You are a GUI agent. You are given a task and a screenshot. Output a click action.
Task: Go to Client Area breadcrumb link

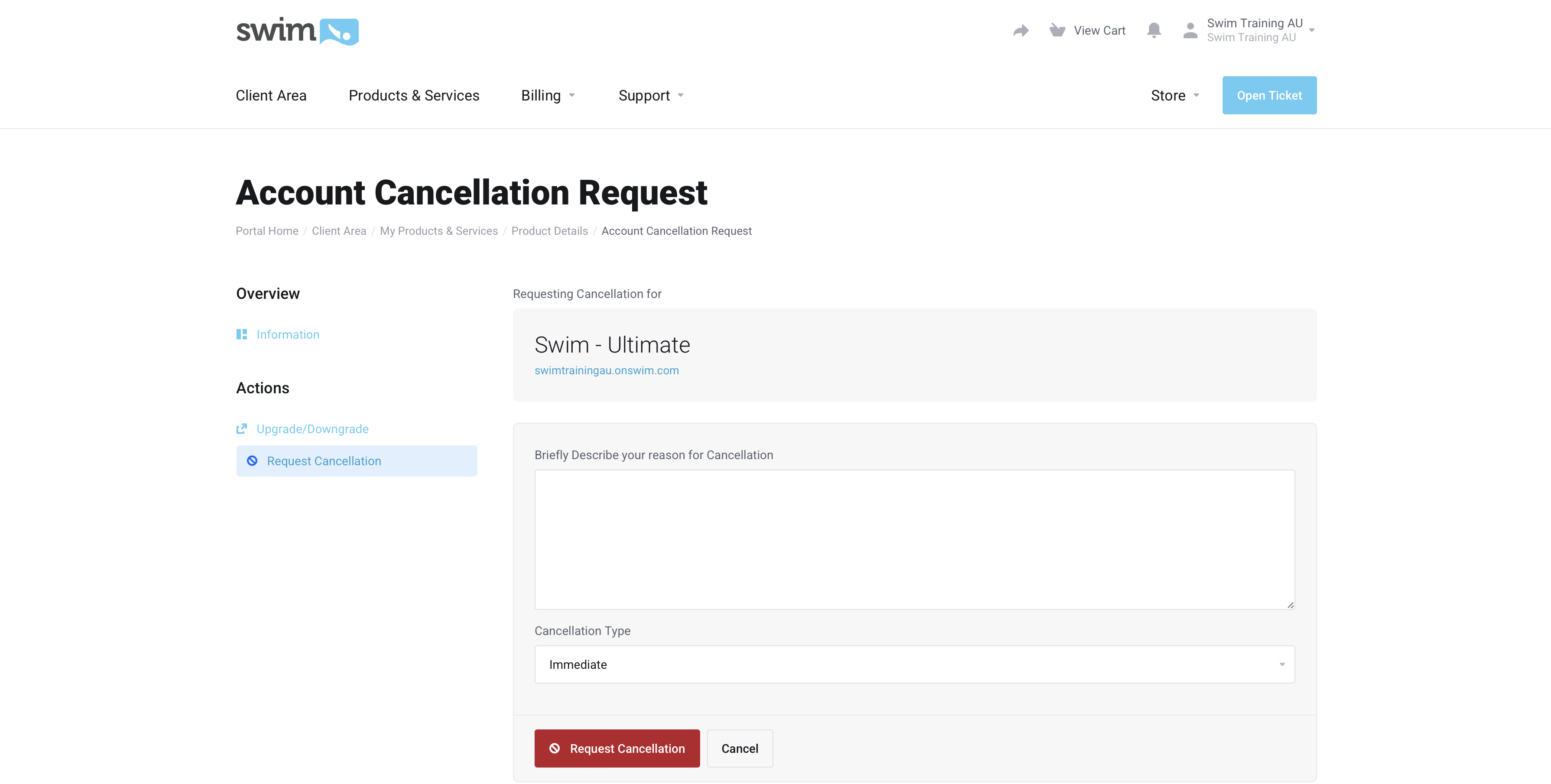click(x=339, y=230)
